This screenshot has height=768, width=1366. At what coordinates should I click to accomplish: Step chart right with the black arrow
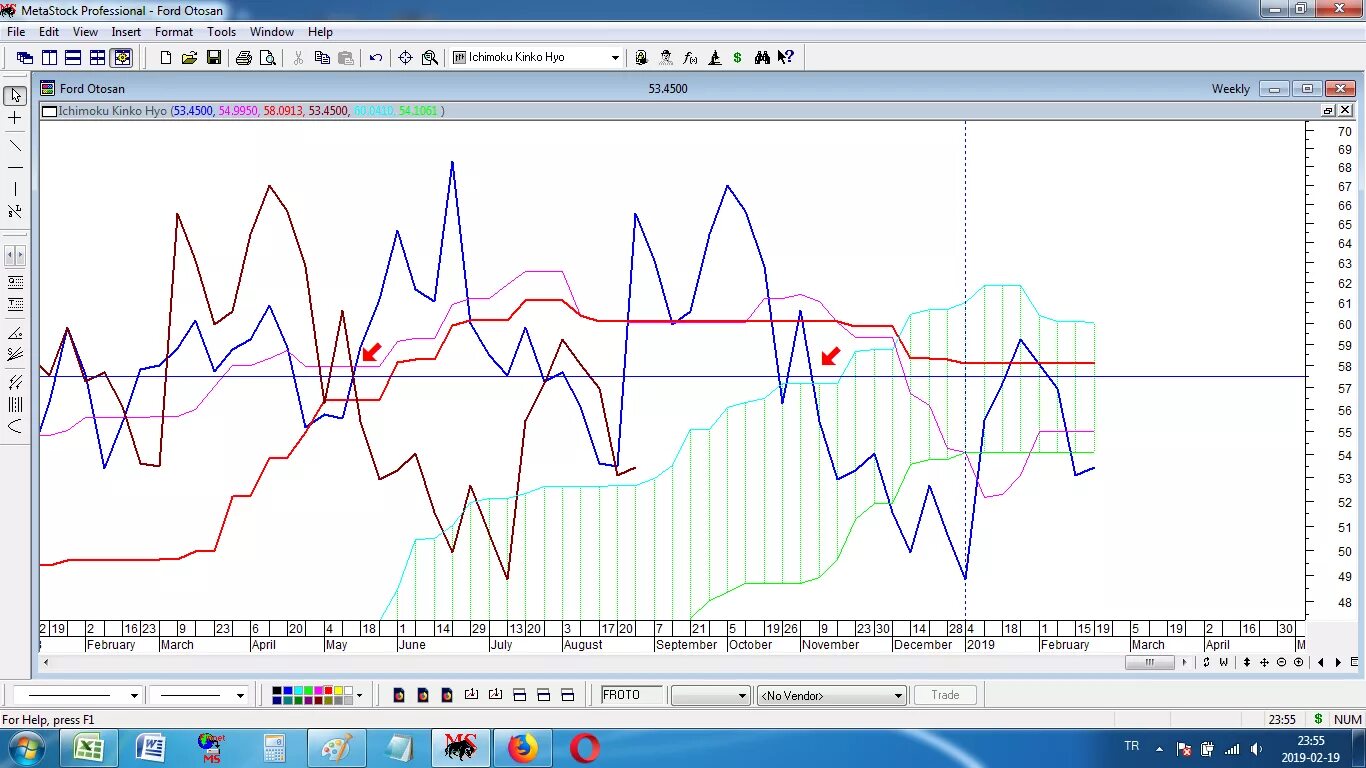1339,662
